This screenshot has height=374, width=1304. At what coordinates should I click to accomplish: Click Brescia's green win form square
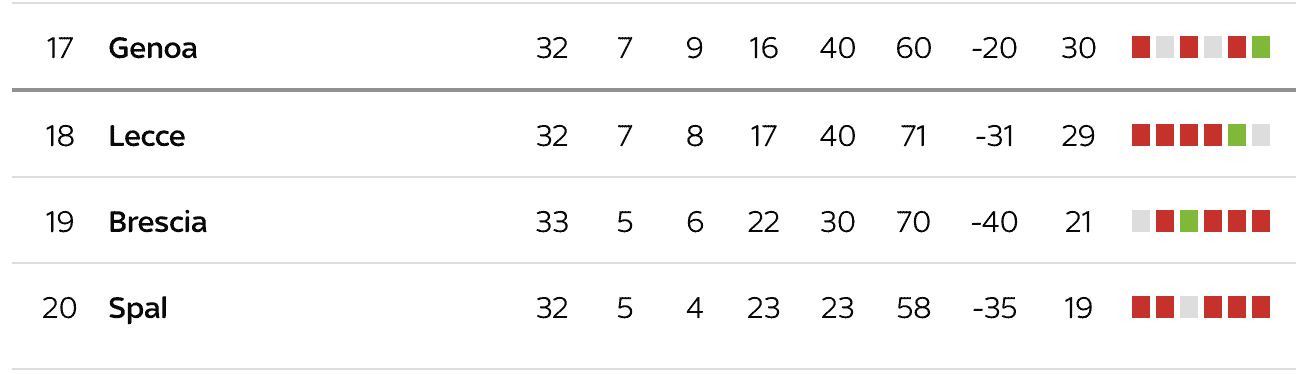[x=1189, y=221]
